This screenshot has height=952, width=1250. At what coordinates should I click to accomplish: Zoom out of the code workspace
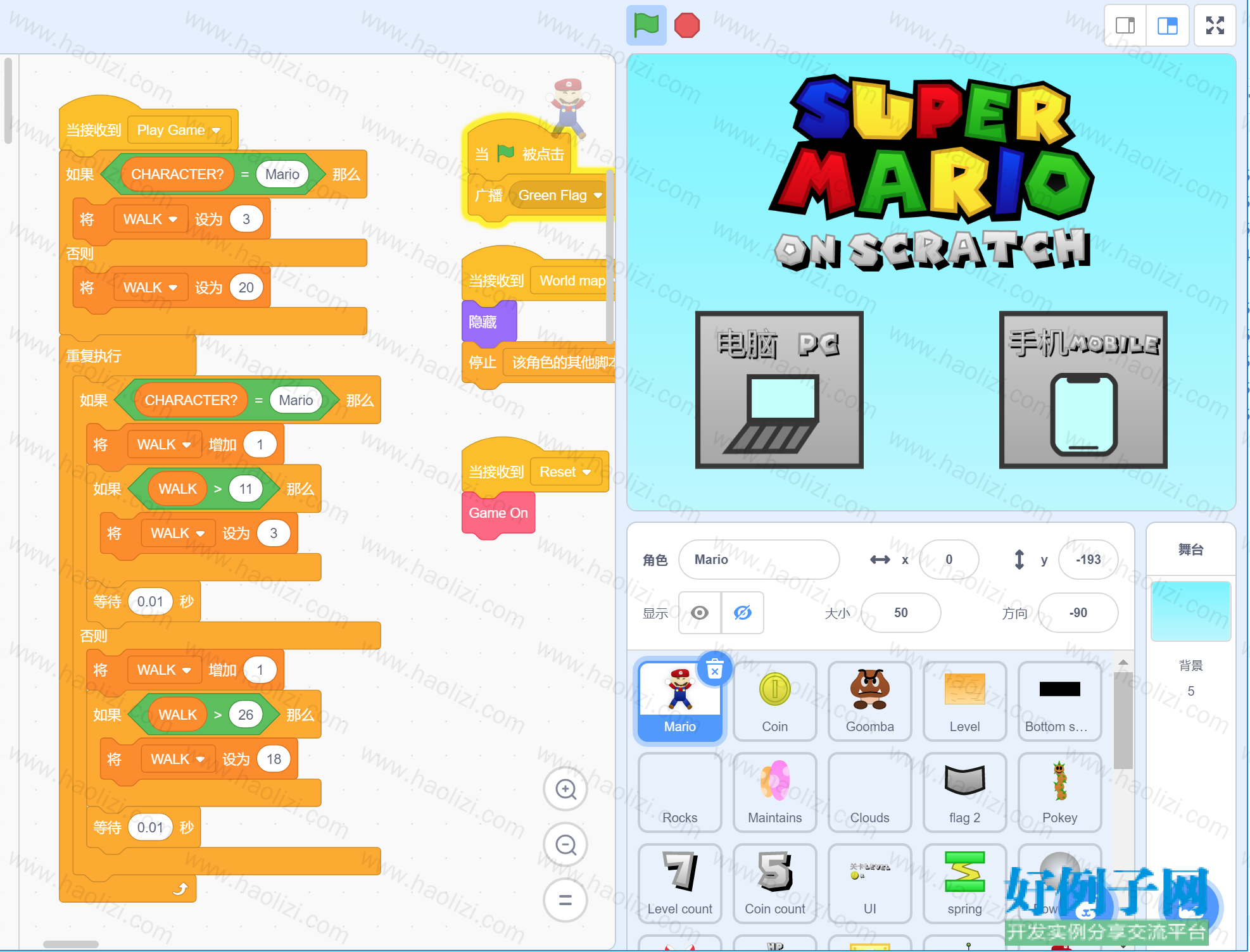(565, 844)
